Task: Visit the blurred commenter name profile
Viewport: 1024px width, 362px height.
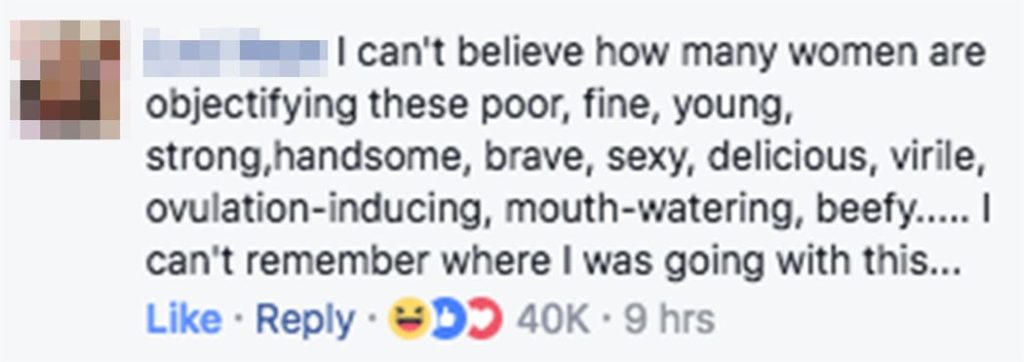Action: 235,52
